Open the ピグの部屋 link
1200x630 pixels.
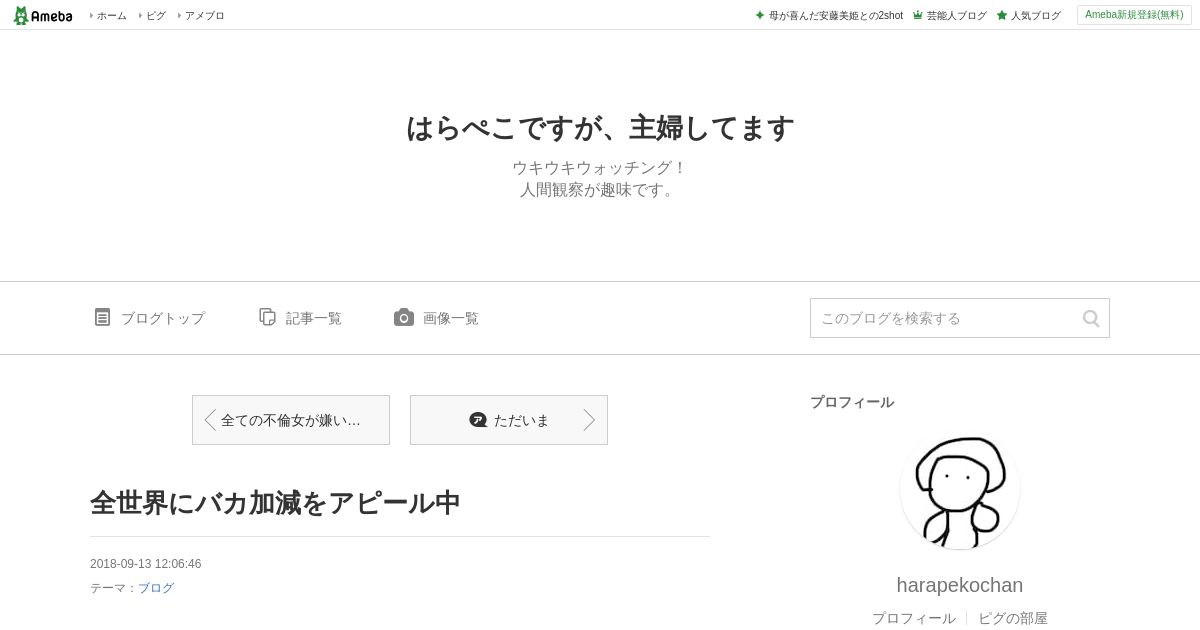pos(1013,618)
